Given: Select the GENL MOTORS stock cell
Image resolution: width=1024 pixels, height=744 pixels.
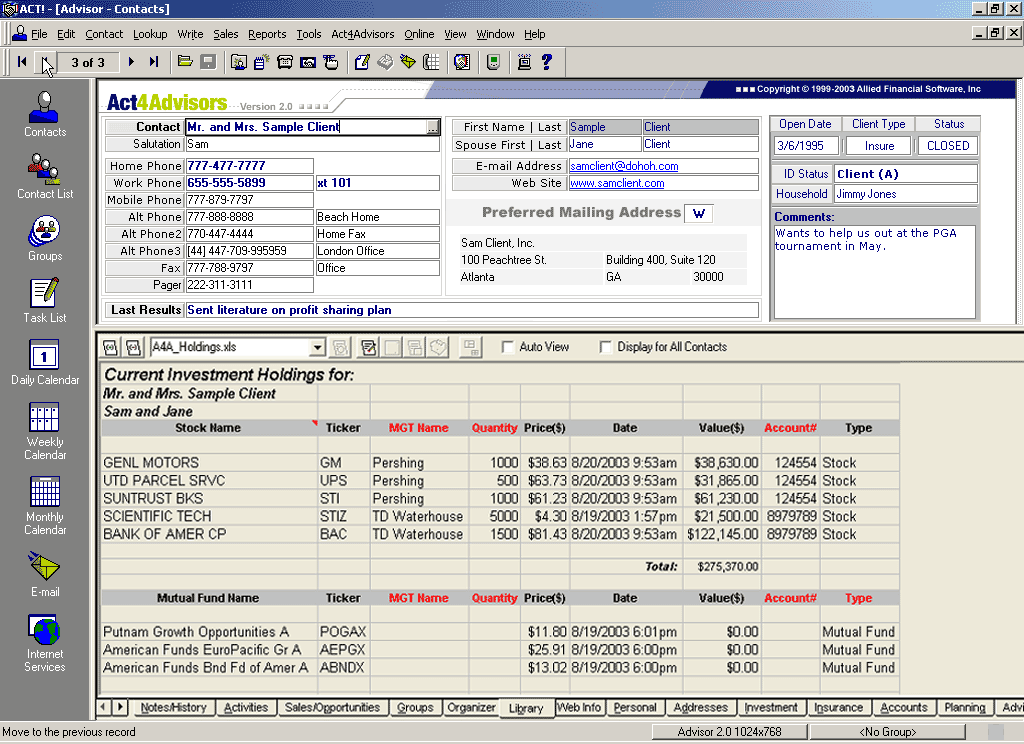Looking at the screenshot, I should tap(209, 463).
